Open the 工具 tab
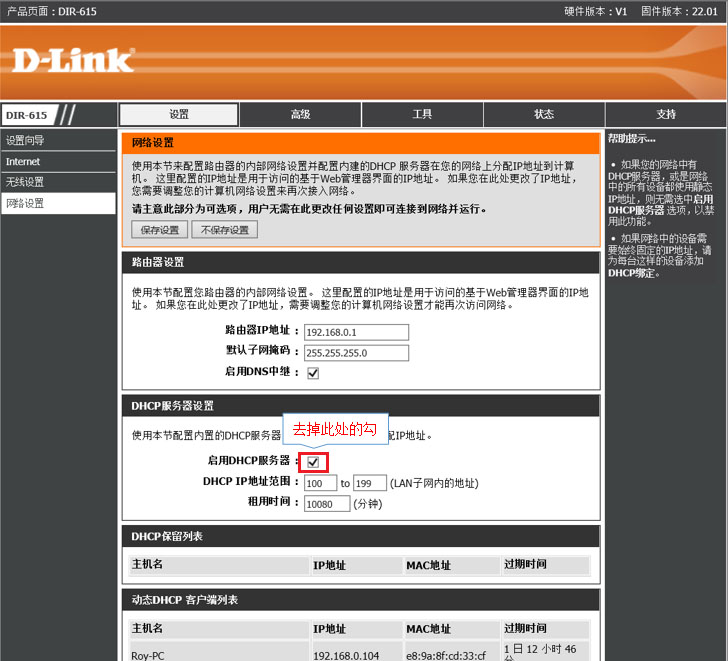This screenshot has height=661, width=728. (x=422, y=115)
